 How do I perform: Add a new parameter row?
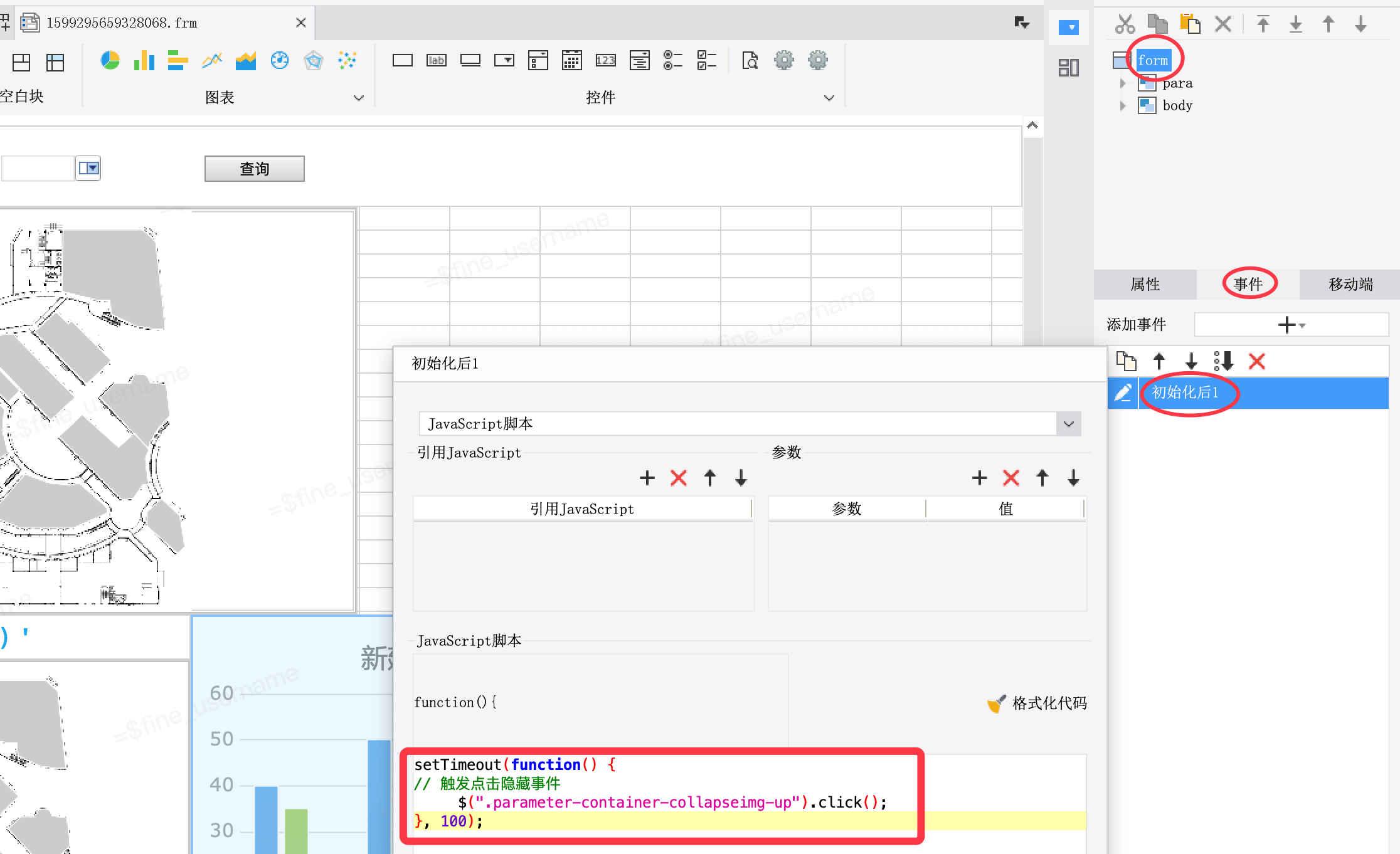(980, 478)
